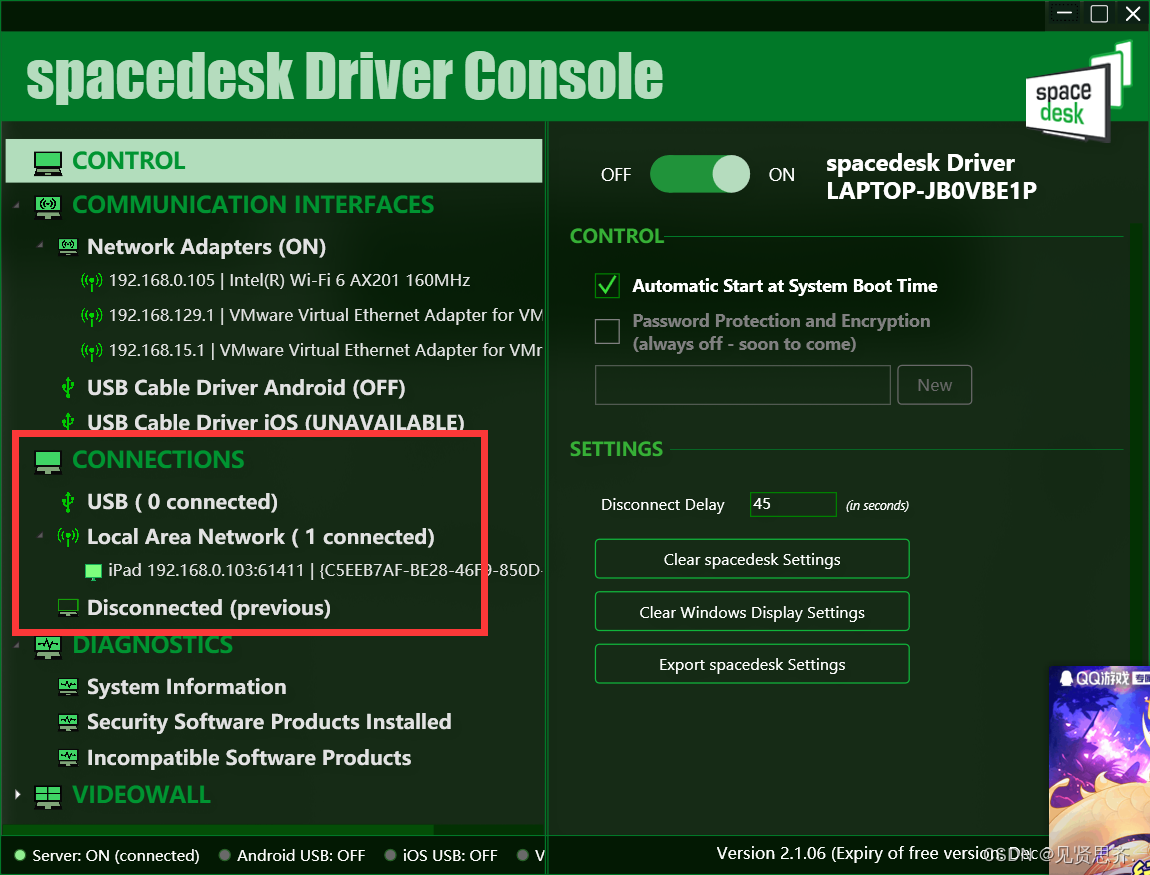The image size is (1150, 875).
Task: Toggle the spacedesk Driver OFF/ON switch
Action: (700, 175)
